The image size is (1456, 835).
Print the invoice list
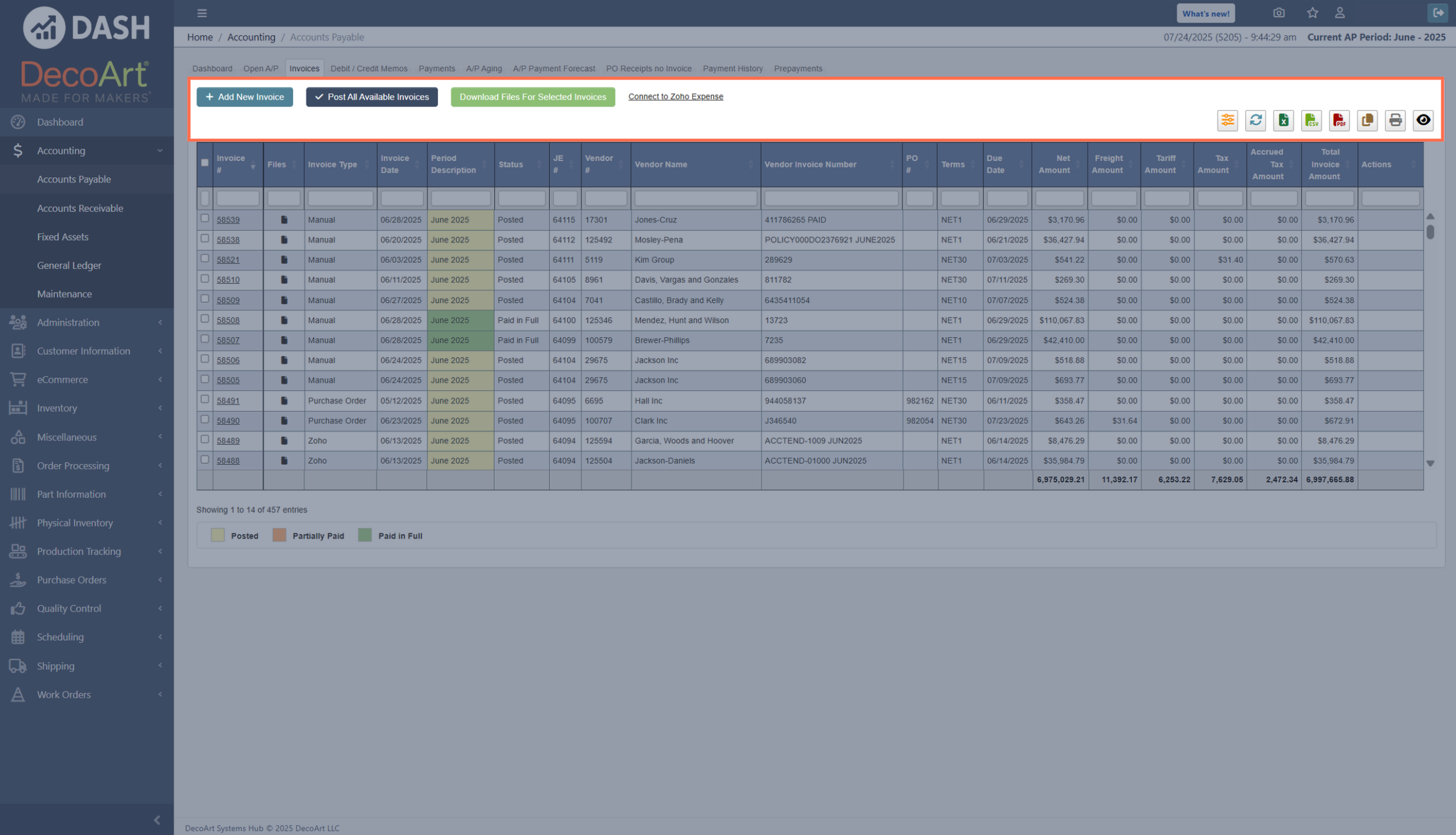[x=1395, y=120]
